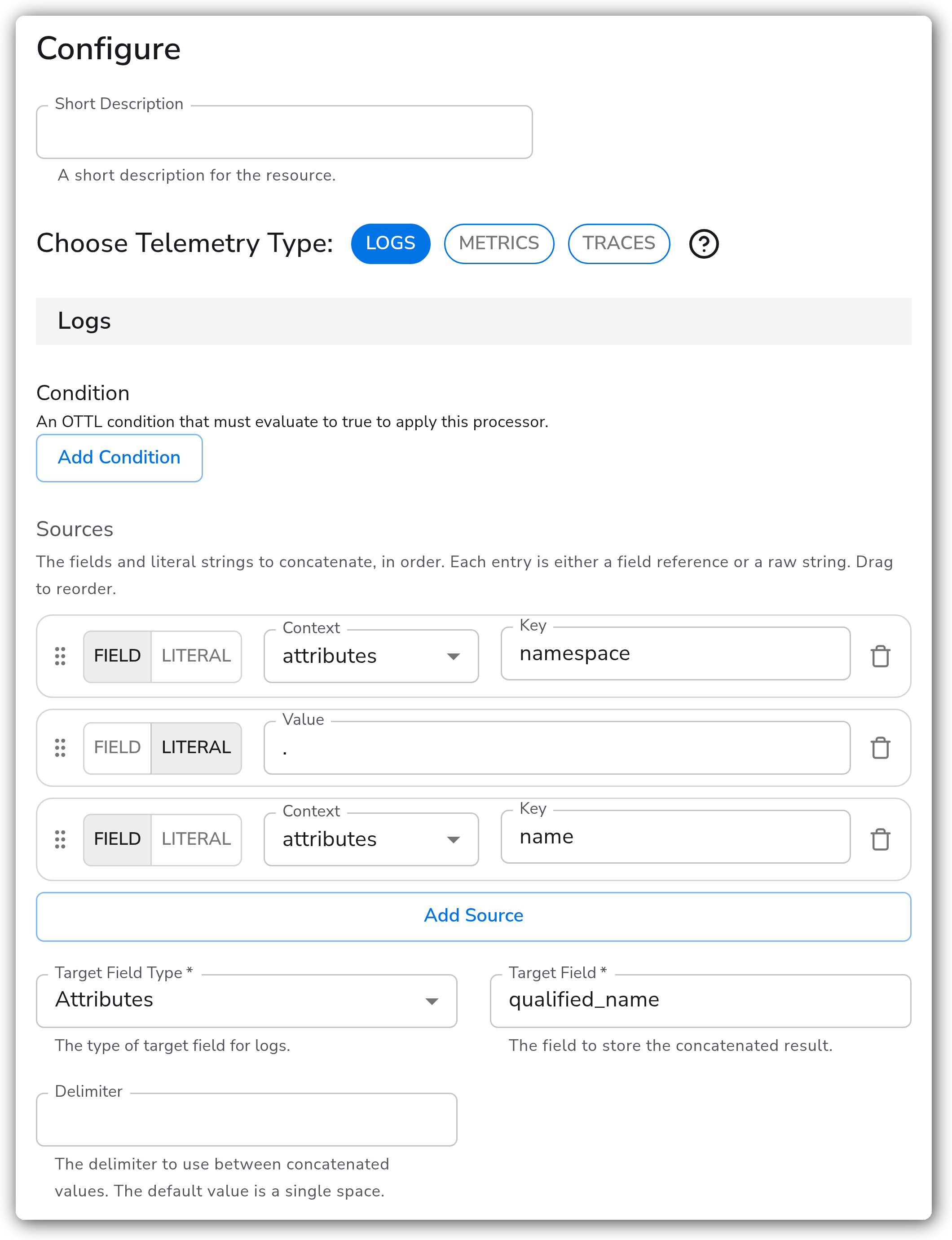The height and width of the screenshot is (1240, 952).
Task: Switch name key row to LITERAL
Action: point(196,839)
